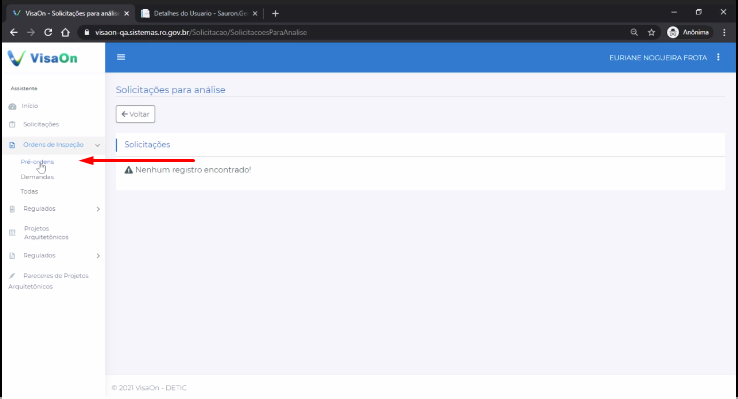The image size is (738, 399).
Task: Open a new browser tab
Action: pos(275,14)
